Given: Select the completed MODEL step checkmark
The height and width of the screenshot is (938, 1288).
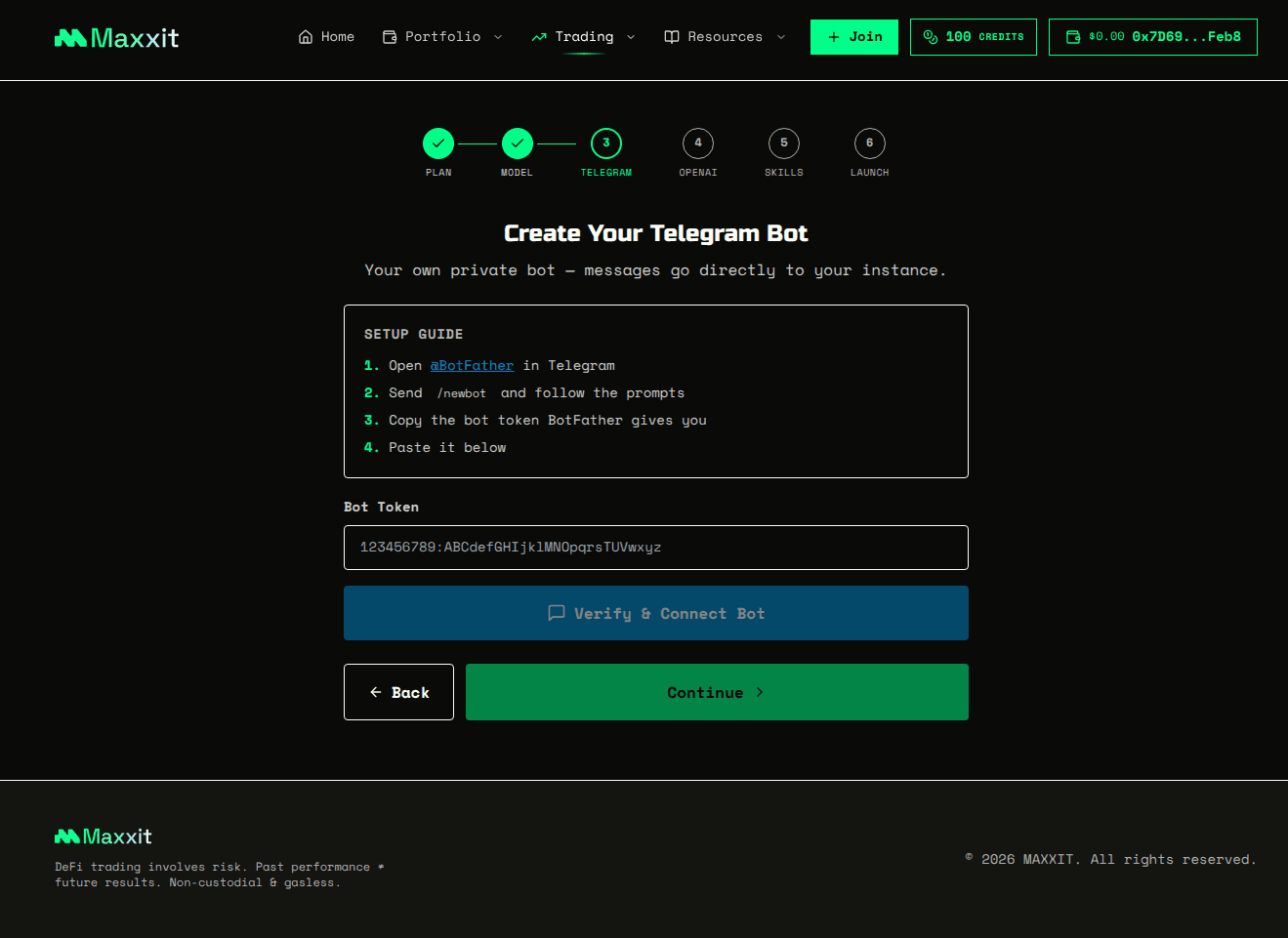Looking at the screenshot, I should (517, 143).
